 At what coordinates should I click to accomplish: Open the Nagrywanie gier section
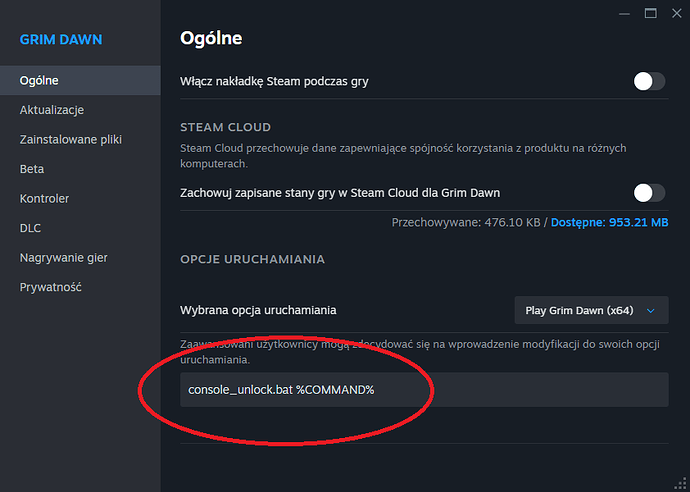tap(80, 257)
